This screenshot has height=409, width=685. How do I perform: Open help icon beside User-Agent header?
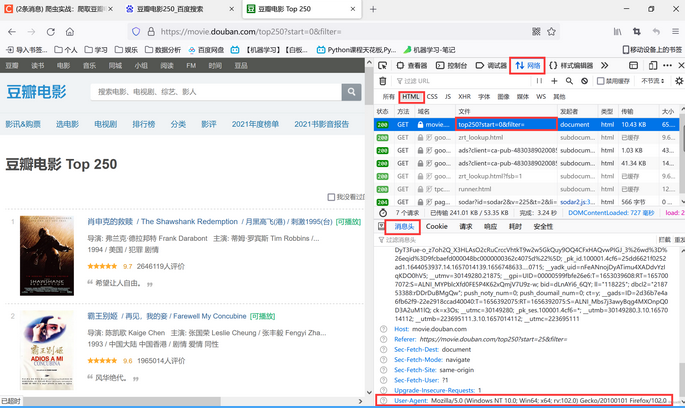point(383,400)
